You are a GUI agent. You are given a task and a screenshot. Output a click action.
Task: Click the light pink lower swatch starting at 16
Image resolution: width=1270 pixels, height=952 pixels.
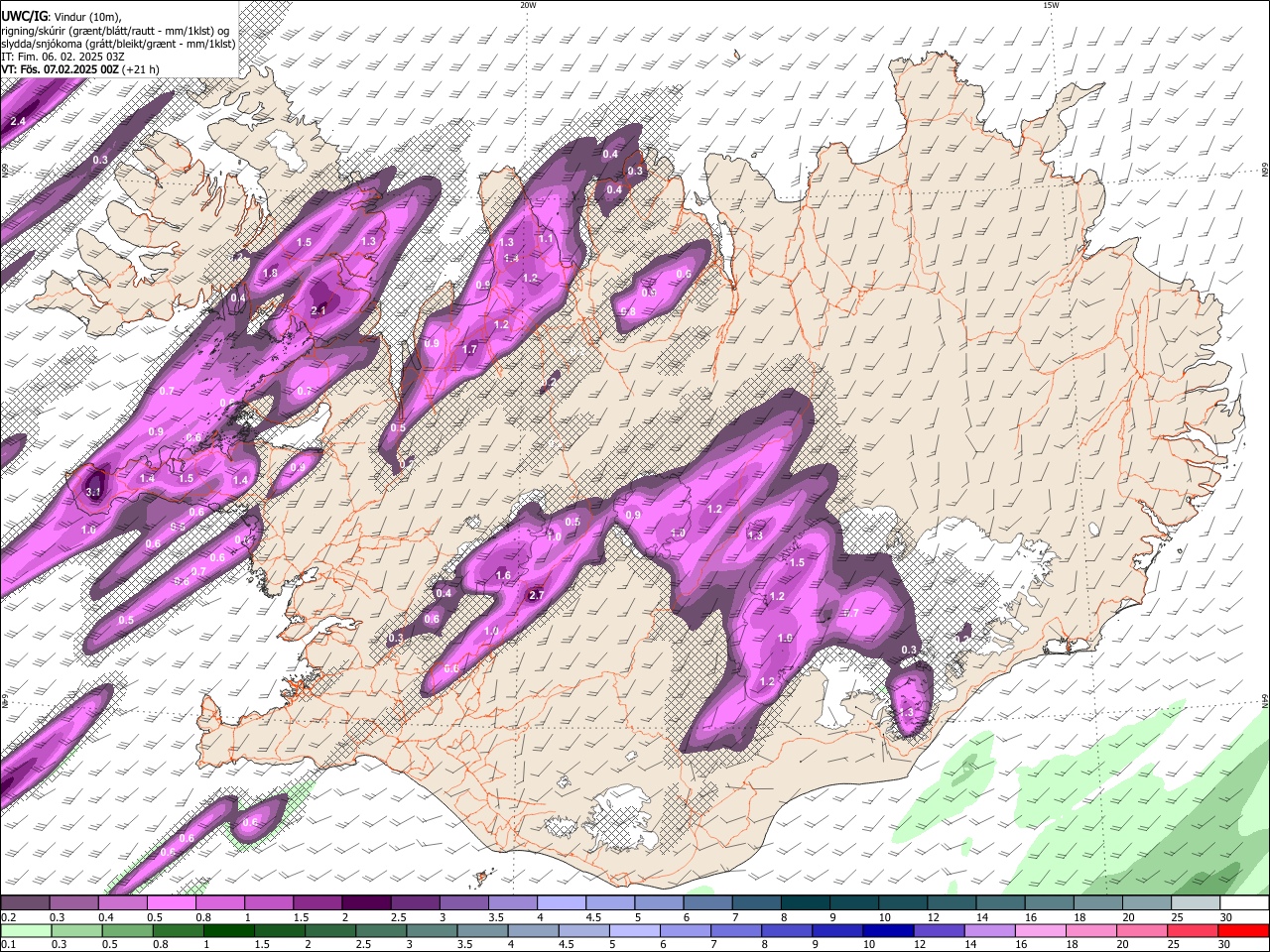pos(1040,930)
